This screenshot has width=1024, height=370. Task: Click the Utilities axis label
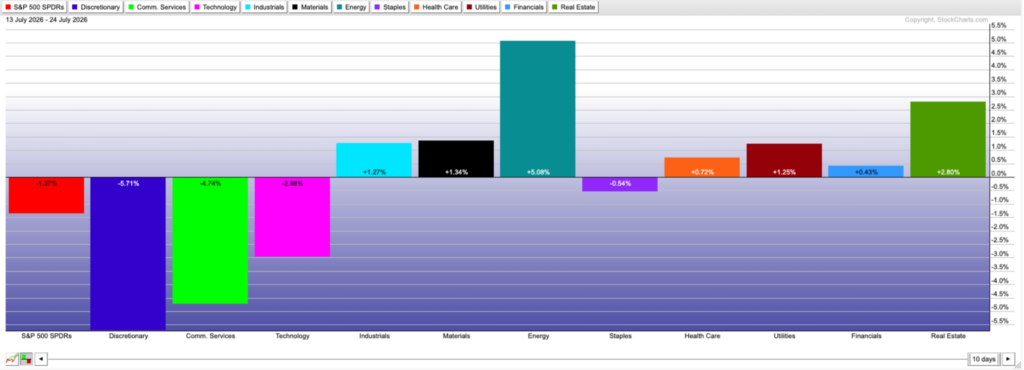[x=784, y=336]
